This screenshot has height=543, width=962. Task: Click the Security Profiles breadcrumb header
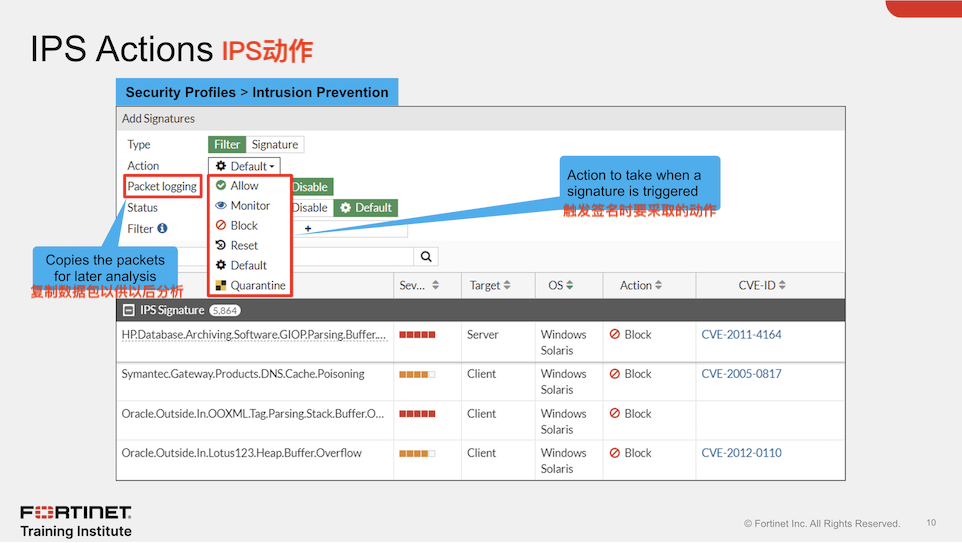(x=257, y=92)
